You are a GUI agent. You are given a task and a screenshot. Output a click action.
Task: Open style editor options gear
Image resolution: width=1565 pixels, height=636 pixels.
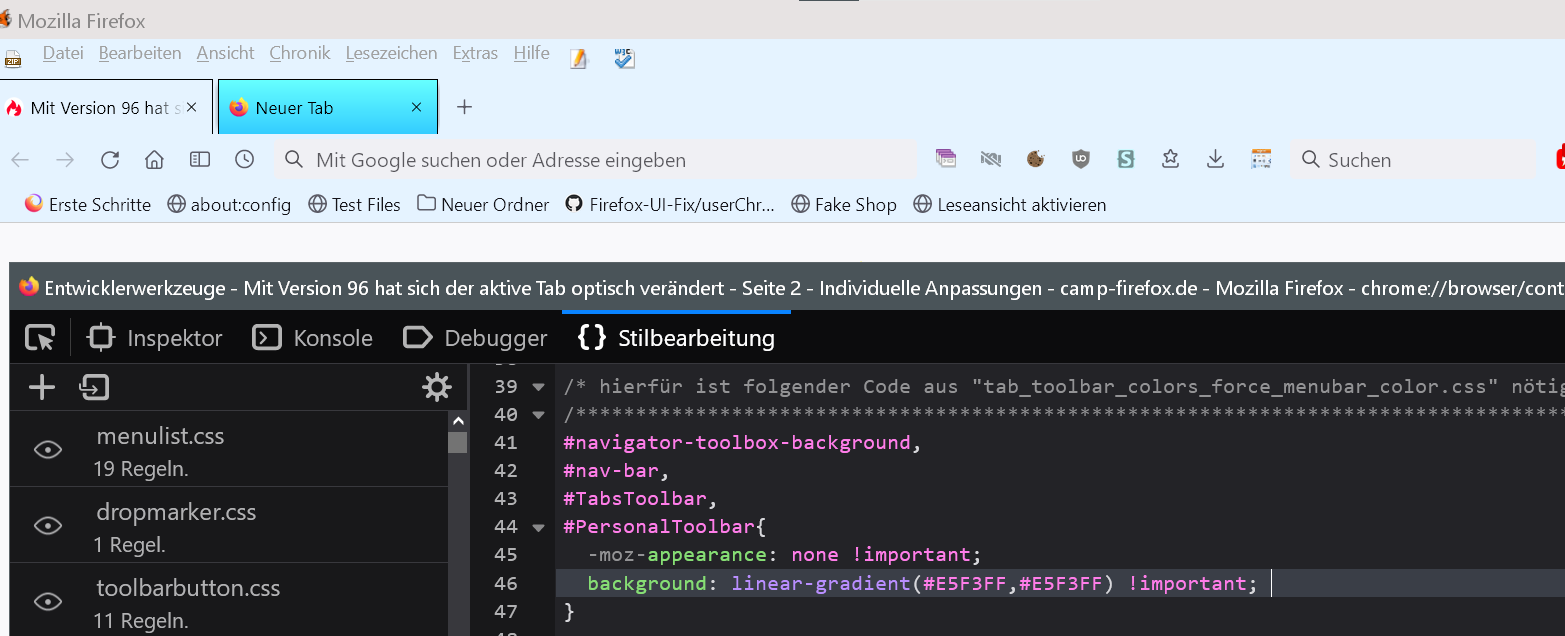pyautogui.click(x=437, y=388)
